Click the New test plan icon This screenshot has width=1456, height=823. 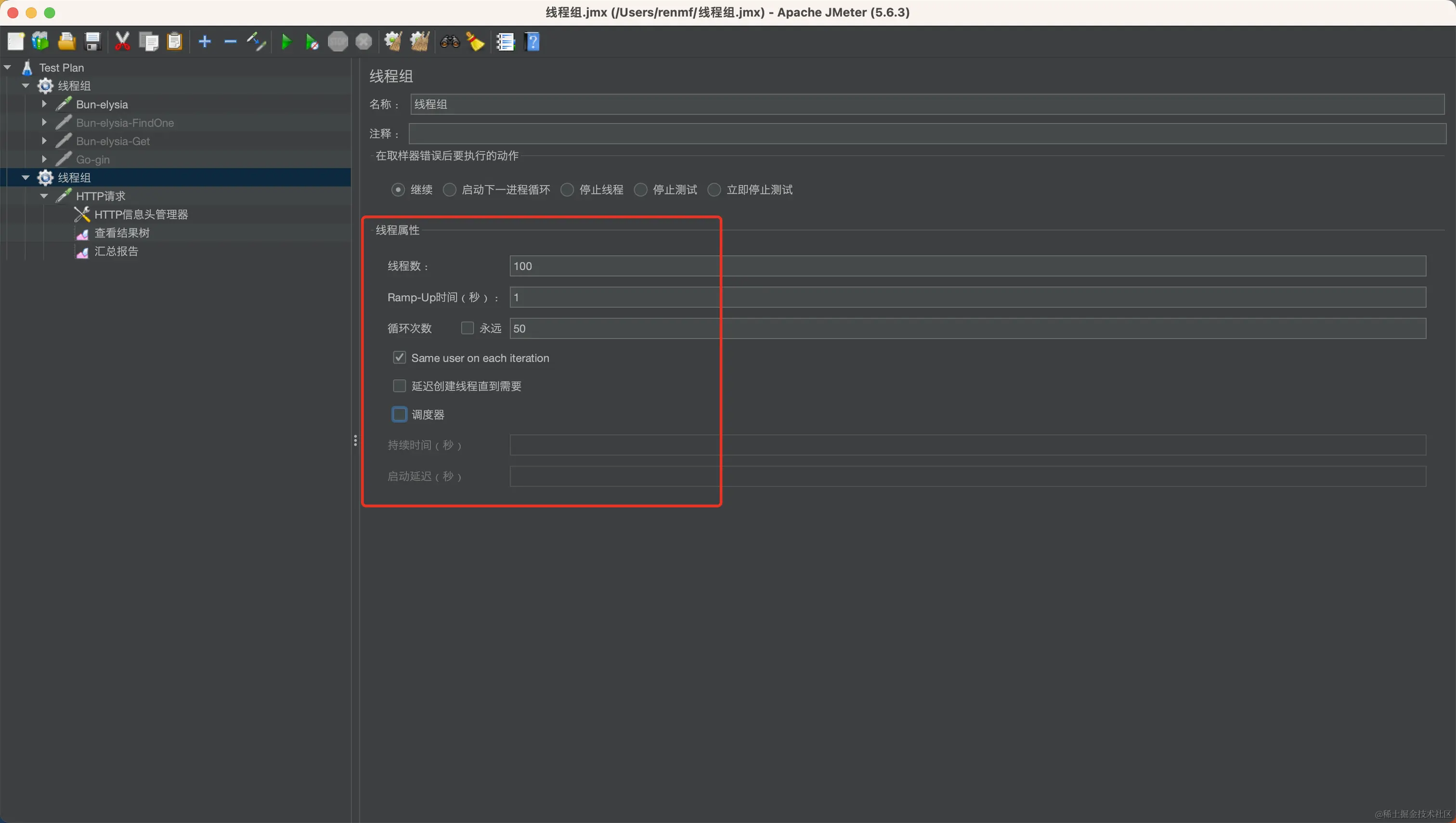click(16, 41)
